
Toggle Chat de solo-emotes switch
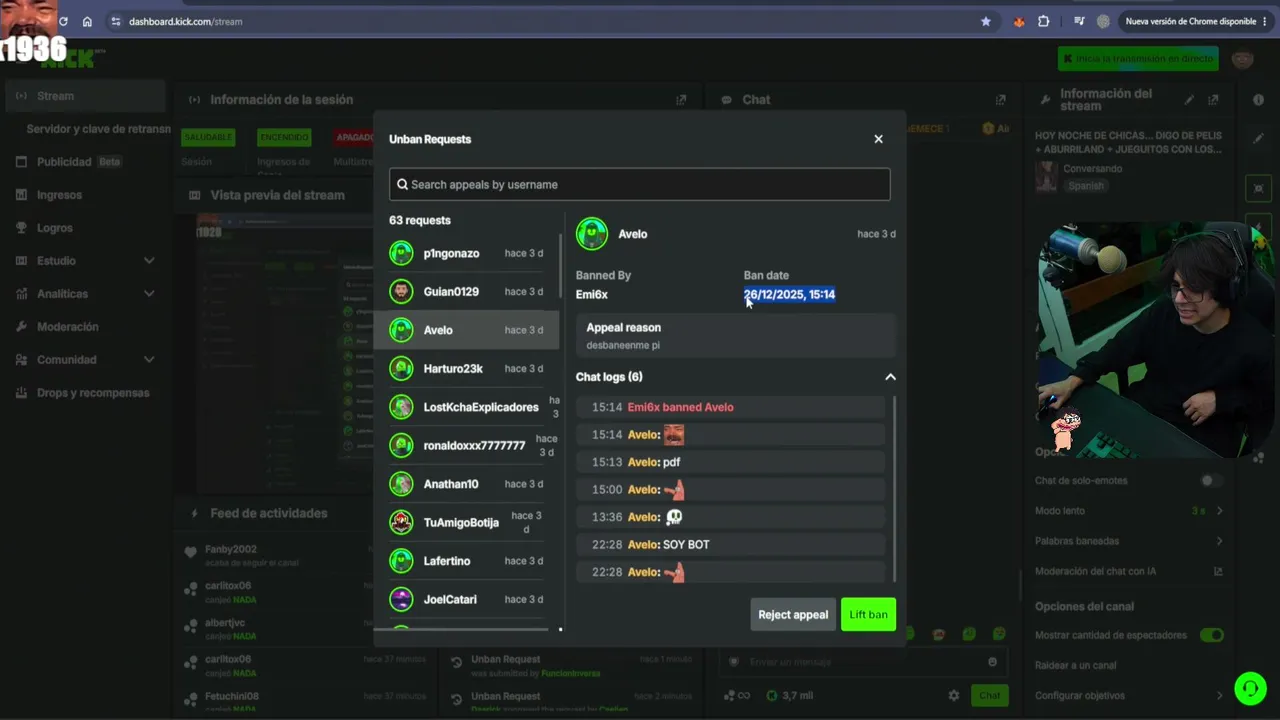pos(1211,481)
